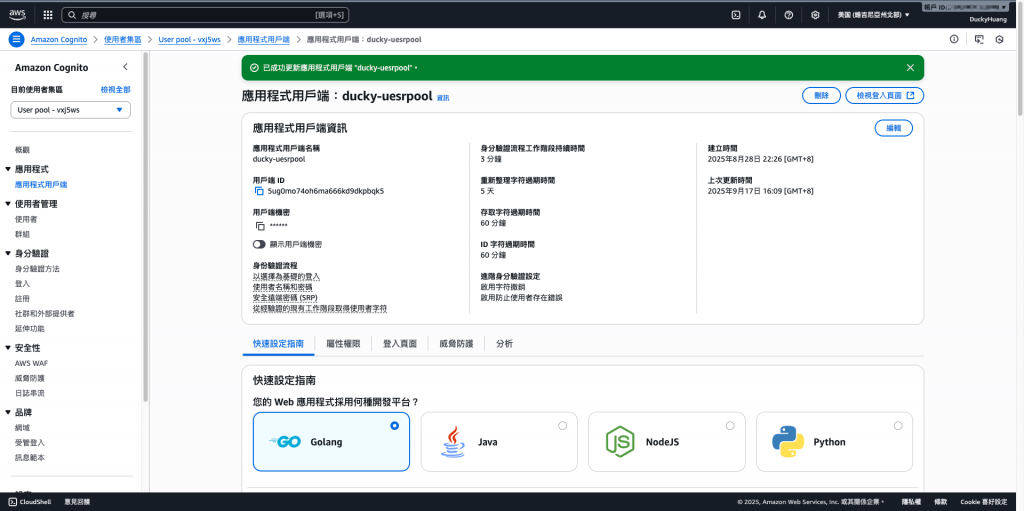Copy the client secret value
The width and height of the screenshot is (1024, 511).
[260, 226]
